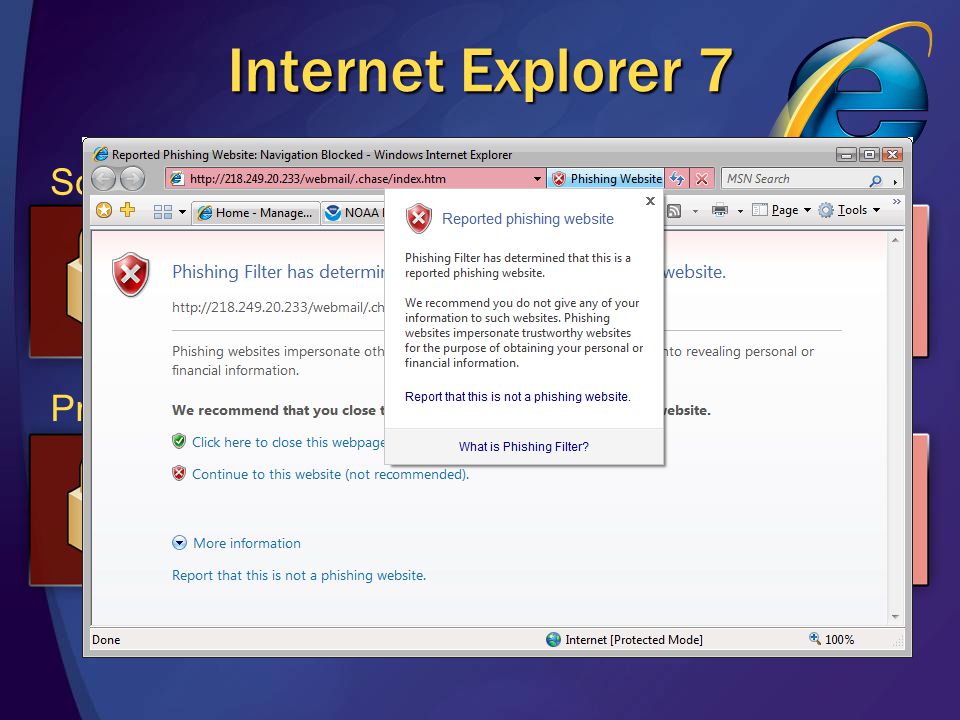Image resolution: width=960 pixels, height=720 pixels.
Task: Click the Internet Explorer logo on the slide
Action: (x=854, y=81)
